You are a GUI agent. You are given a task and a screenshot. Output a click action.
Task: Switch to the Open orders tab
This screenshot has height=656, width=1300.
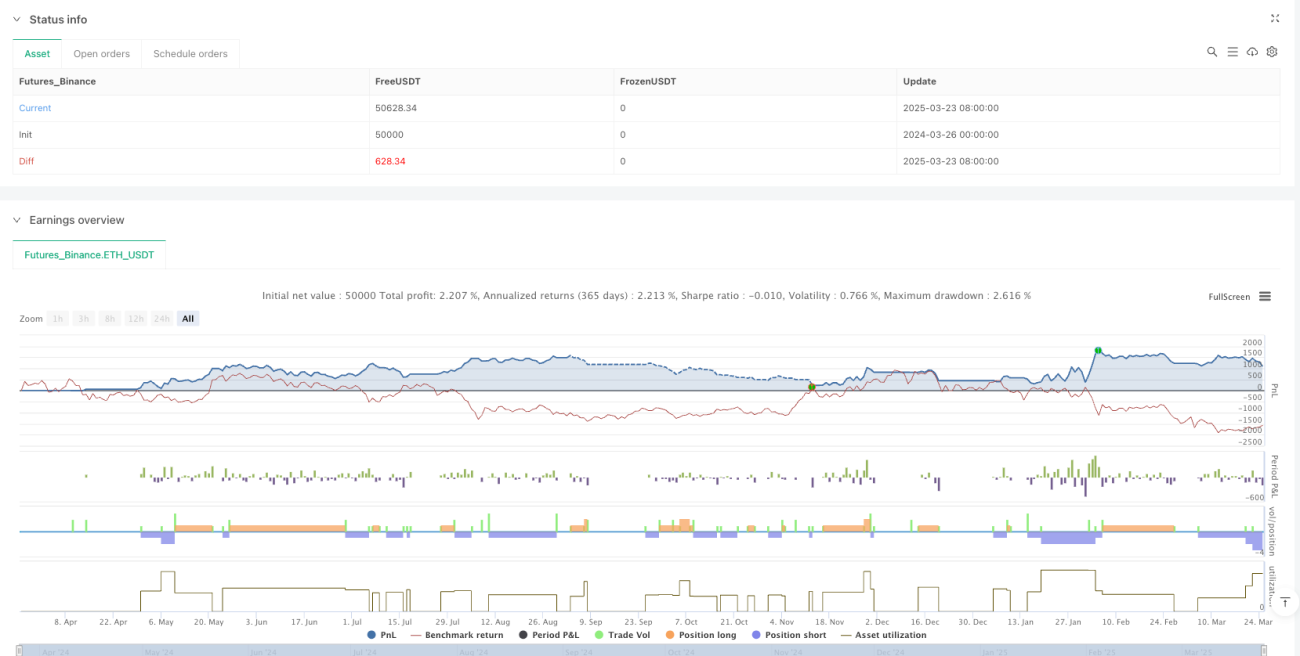click(x=101, y=54)
